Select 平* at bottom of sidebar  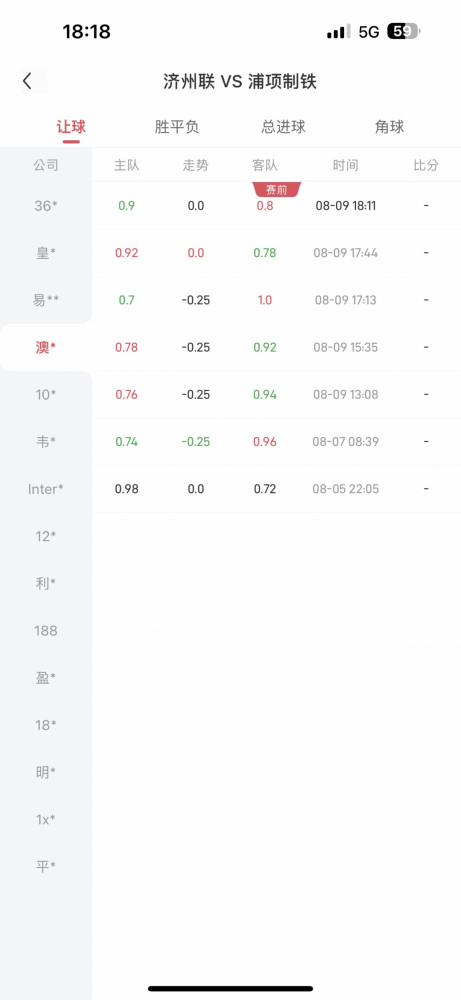click(46, 866)
